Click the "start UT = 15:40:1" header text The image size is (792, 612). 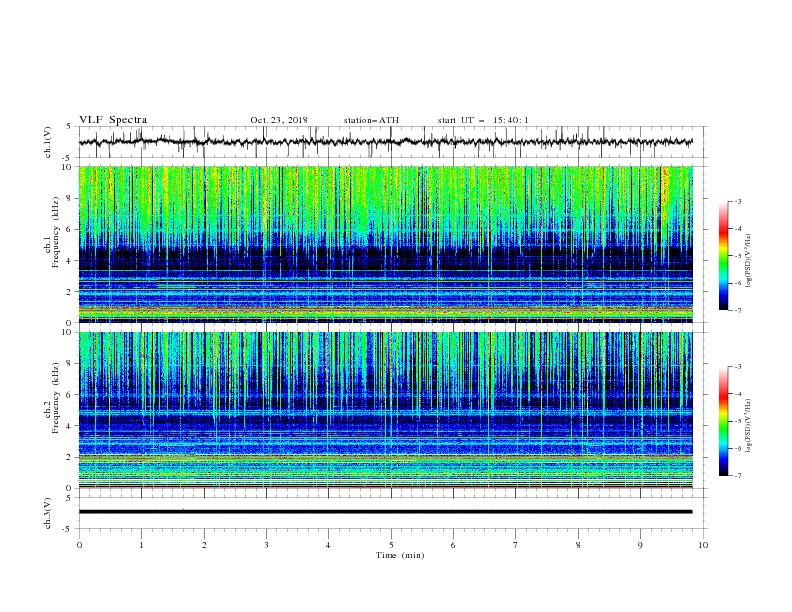point(483,120)
